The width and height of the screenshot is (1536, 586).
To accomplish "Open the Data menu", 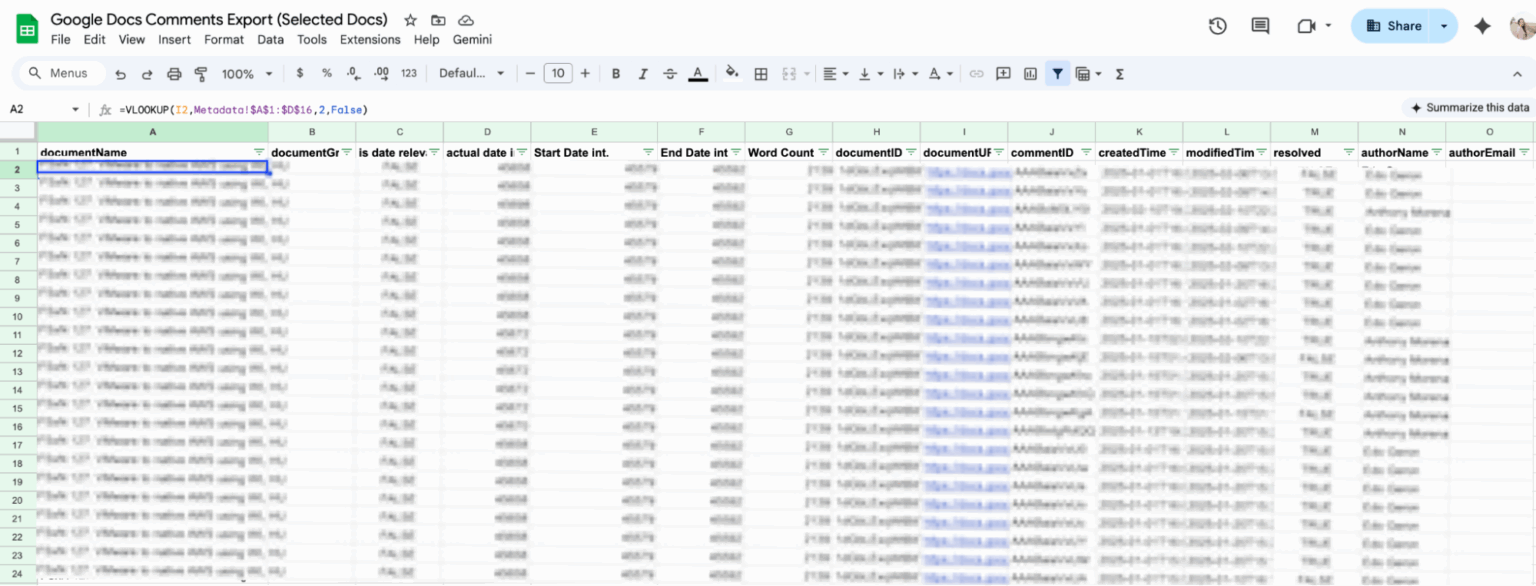I will click(270, 40).
